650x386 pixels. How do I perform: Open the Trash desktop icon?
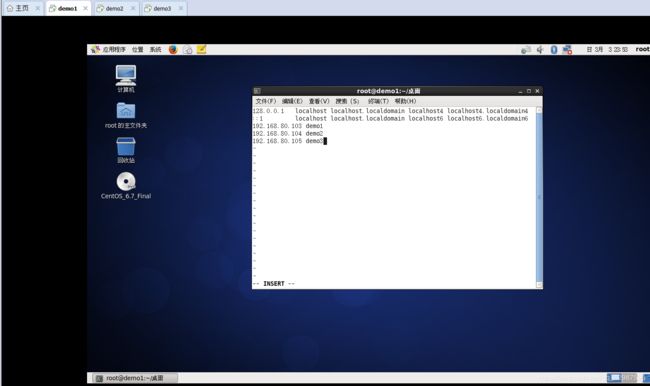126,150
